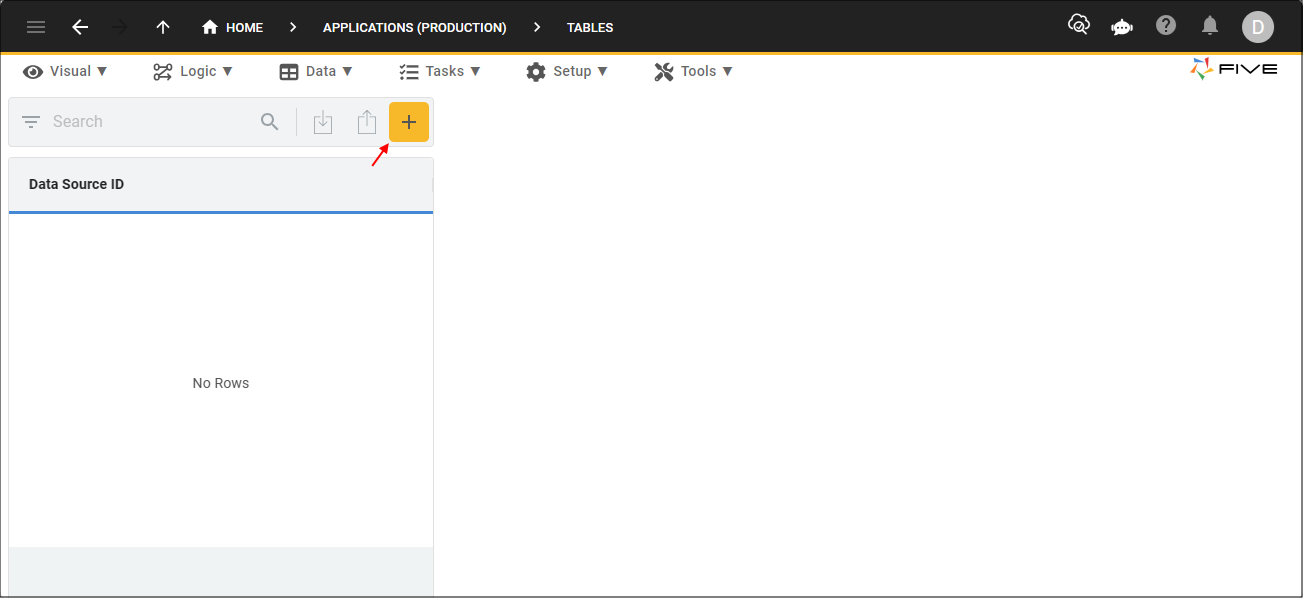Viewport: 1303px width, 598px height.
Task: Click the yellow plus button to add a record
Action: click(x=408, y=121)
